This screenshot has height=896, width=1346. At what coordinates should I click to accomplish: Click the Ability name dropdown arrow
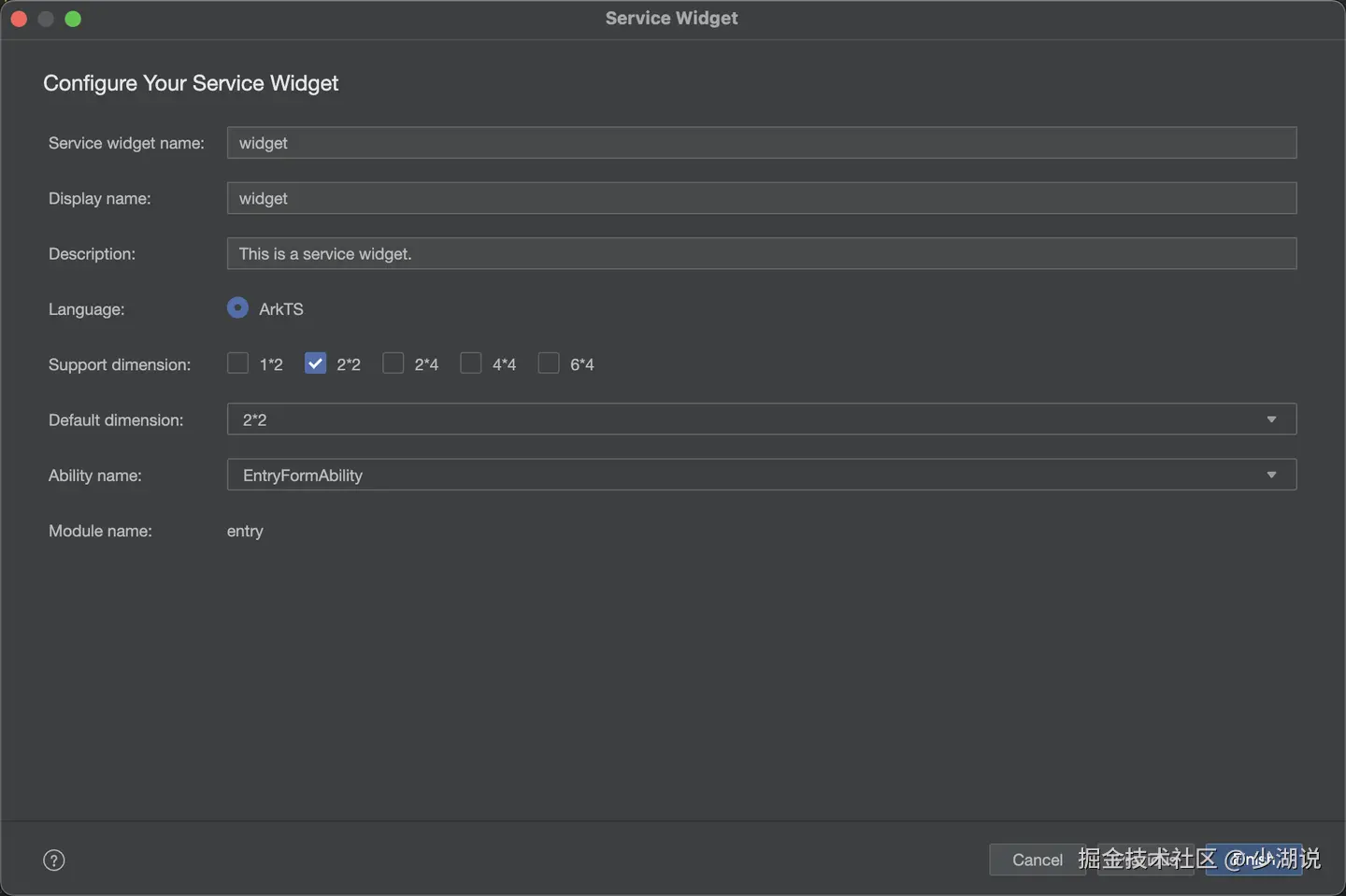[x=1271, y=475]
